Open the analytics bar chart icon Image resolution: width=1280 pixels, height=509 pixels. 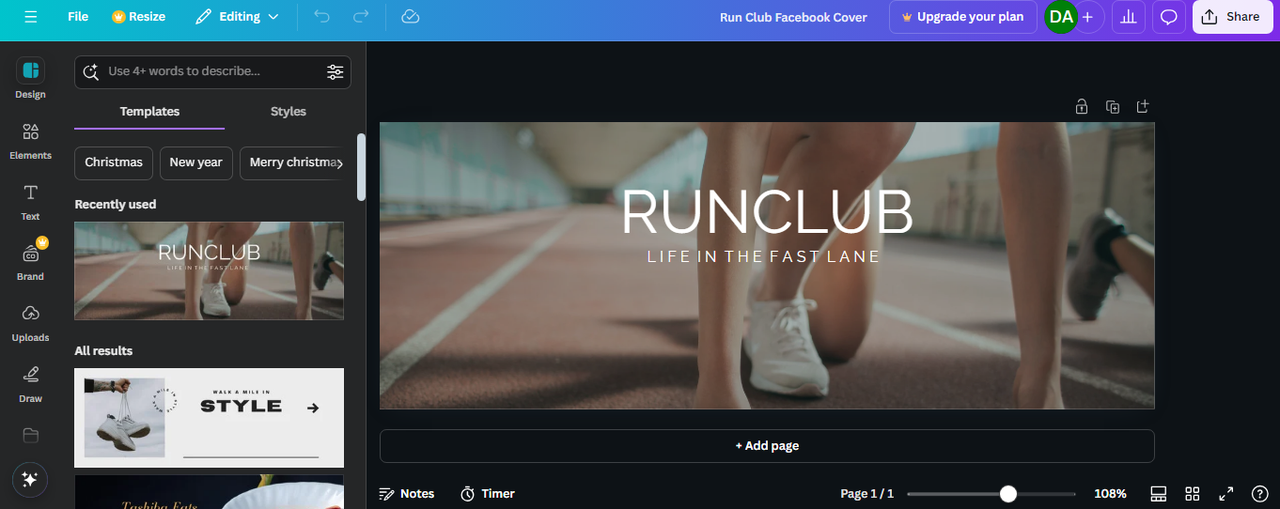tap(1128, 17)
